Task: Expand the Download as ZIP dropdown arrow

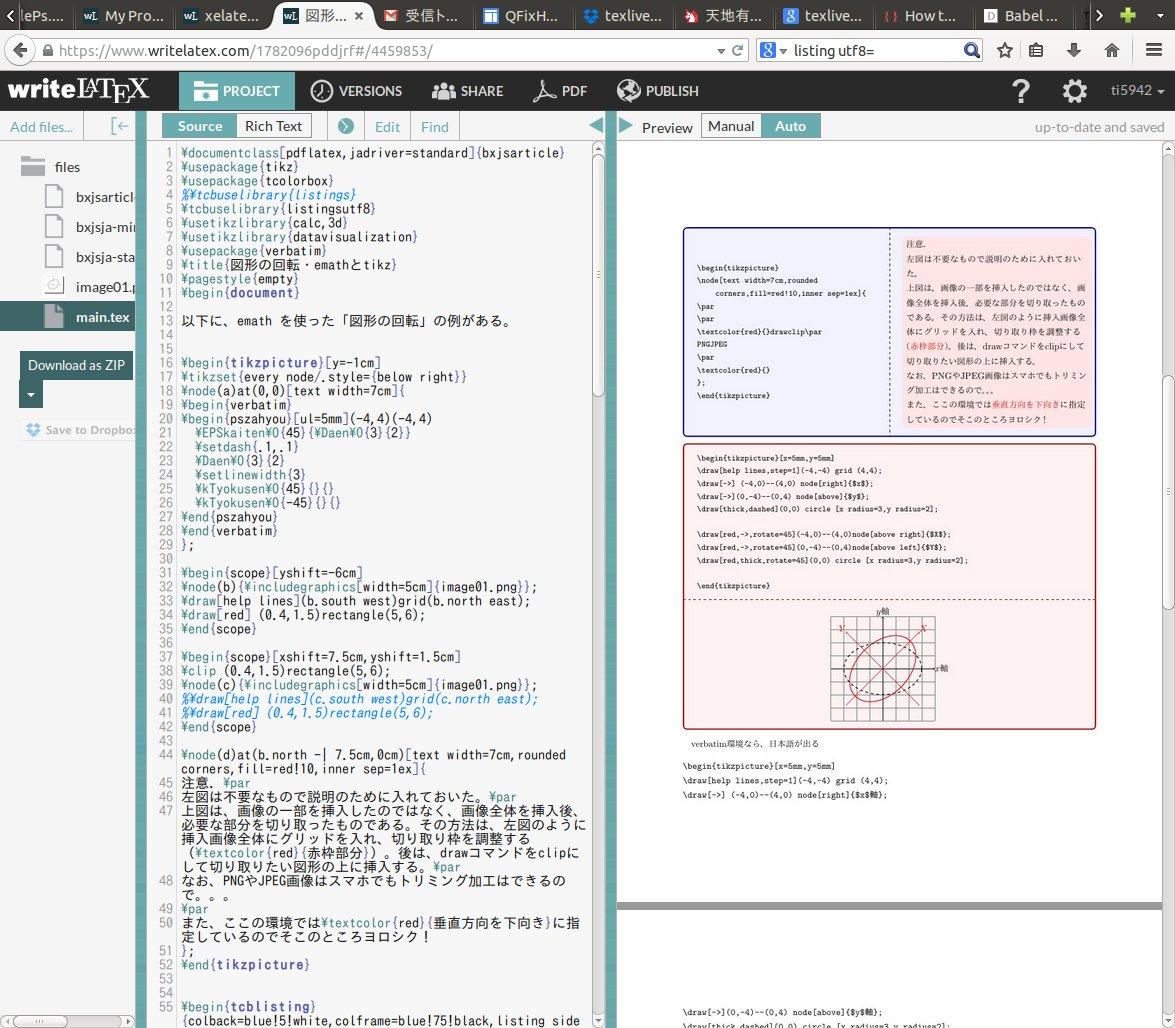Action: point(31,394)
